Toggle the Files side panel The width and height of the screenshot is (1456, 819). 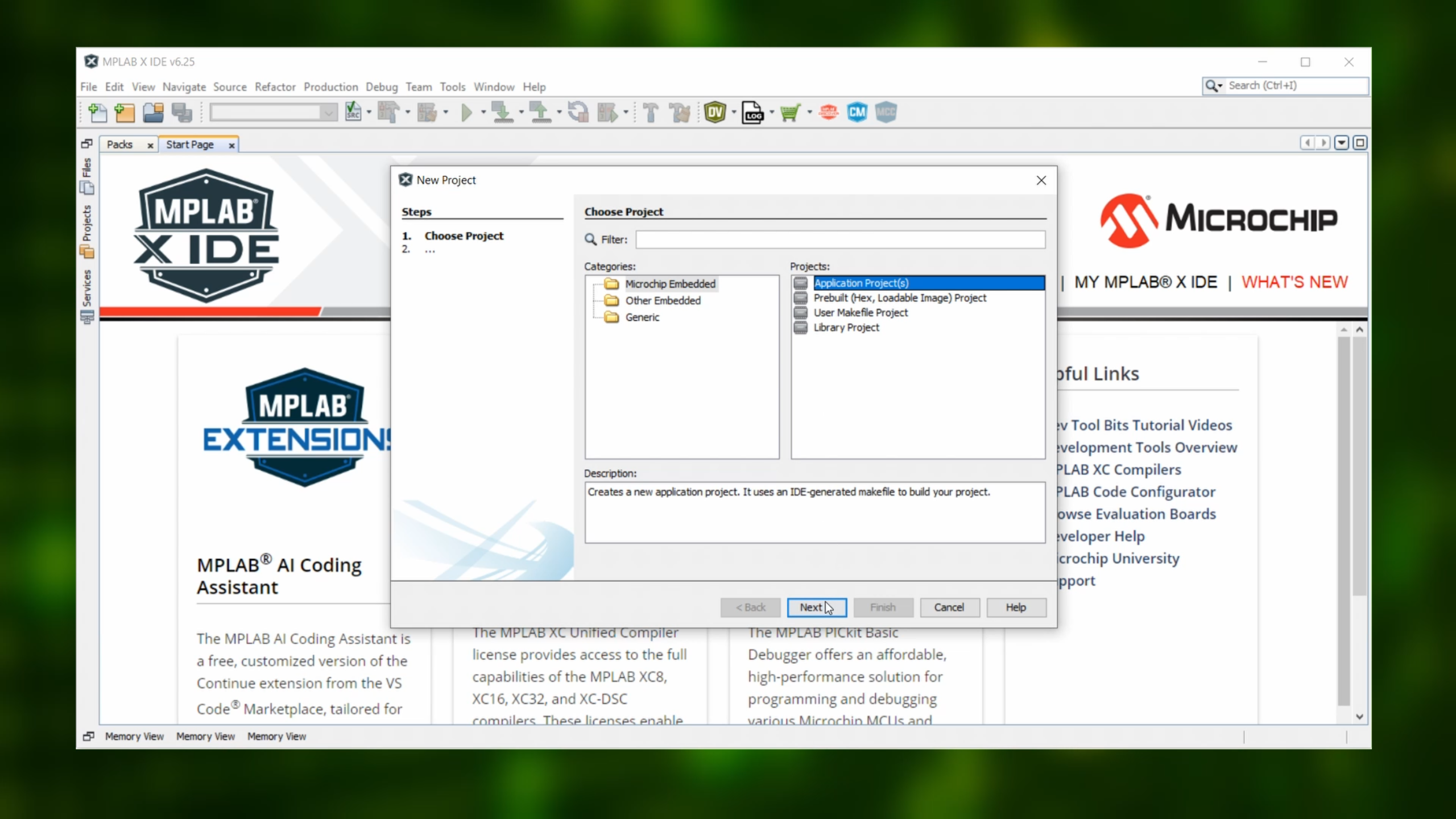point(86,175)
